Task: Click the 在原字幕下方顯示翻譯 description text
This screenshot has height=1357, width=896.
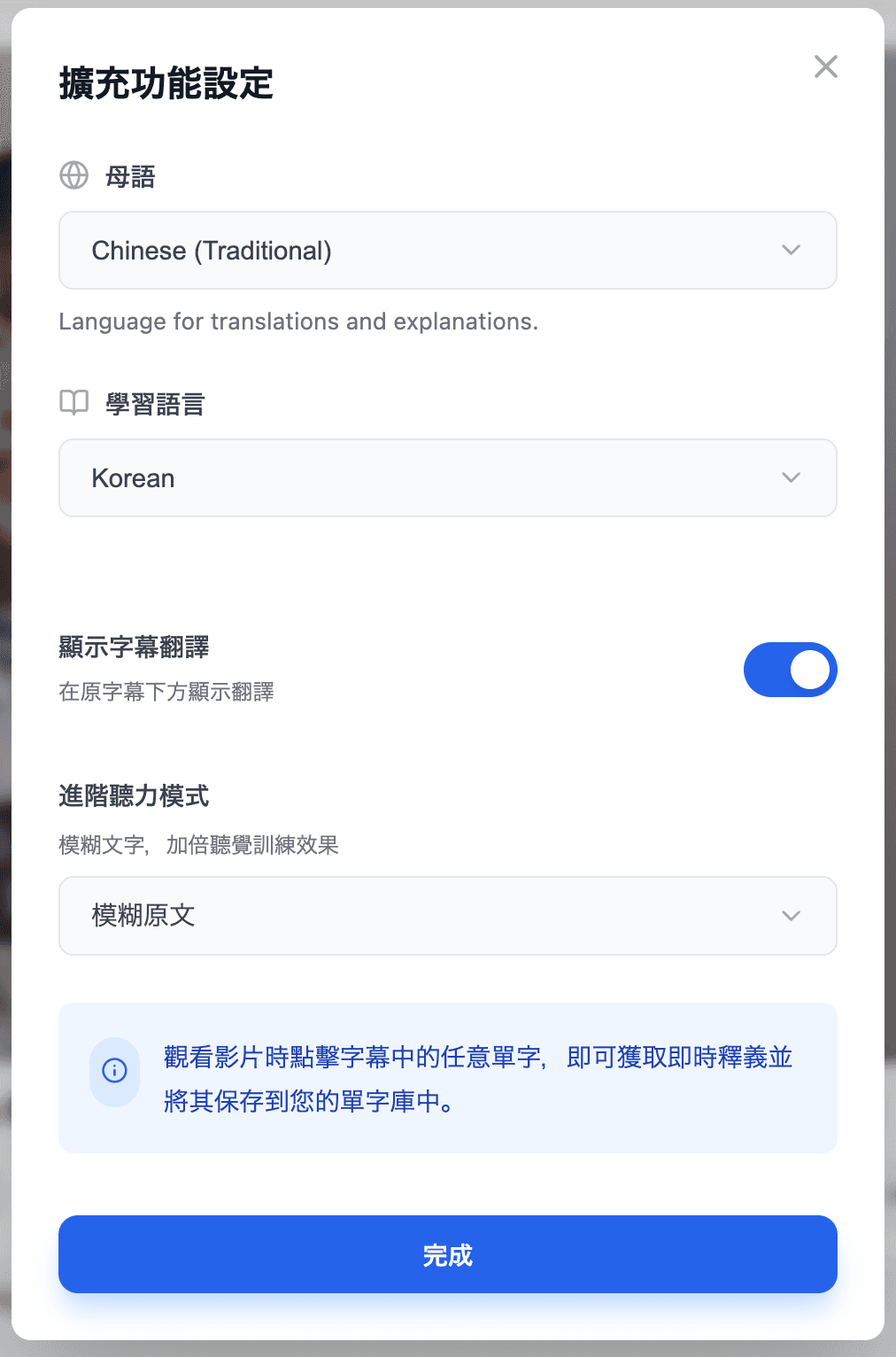Action: (166, 692)
